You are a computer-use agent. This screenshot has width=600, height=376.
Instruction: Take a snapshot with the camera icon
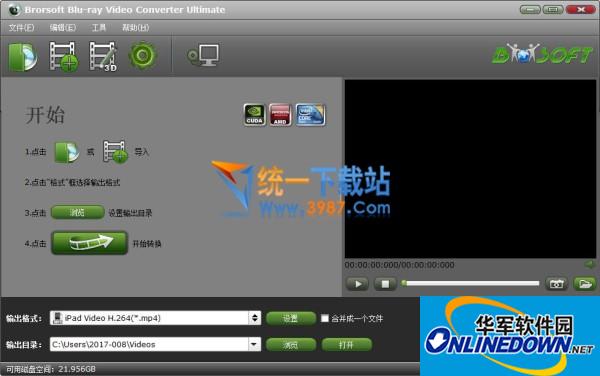coord(556,284)
